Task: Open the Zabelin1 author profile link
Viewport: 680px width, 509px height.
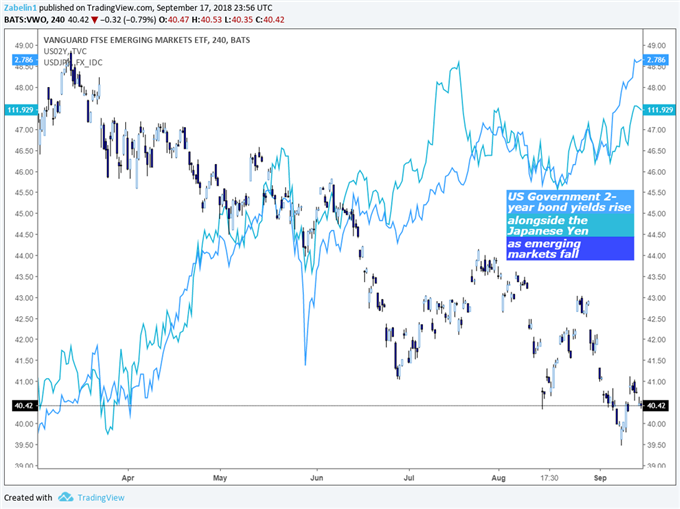Action: tap(20, 8)
